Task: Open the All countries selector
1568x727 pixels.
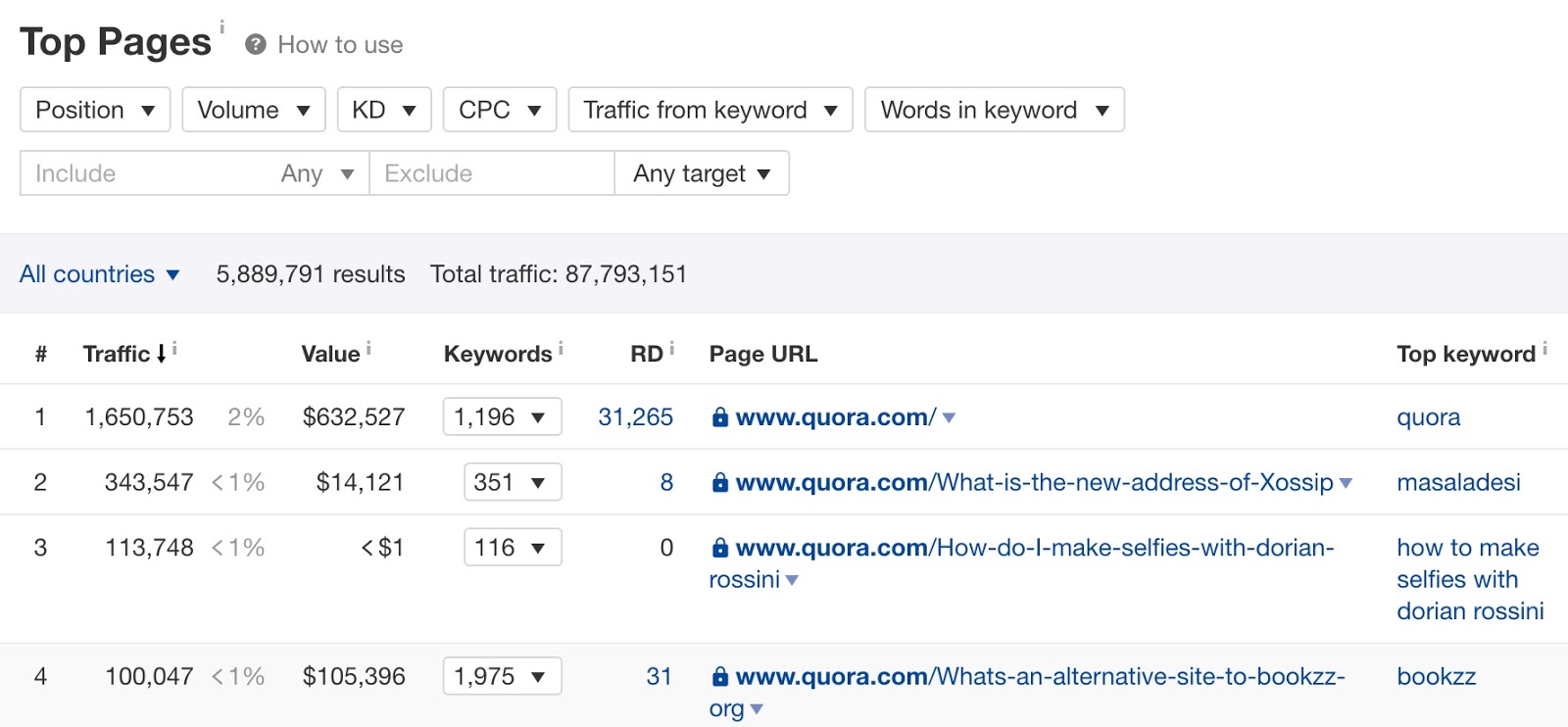Action: tap(100, 274)
